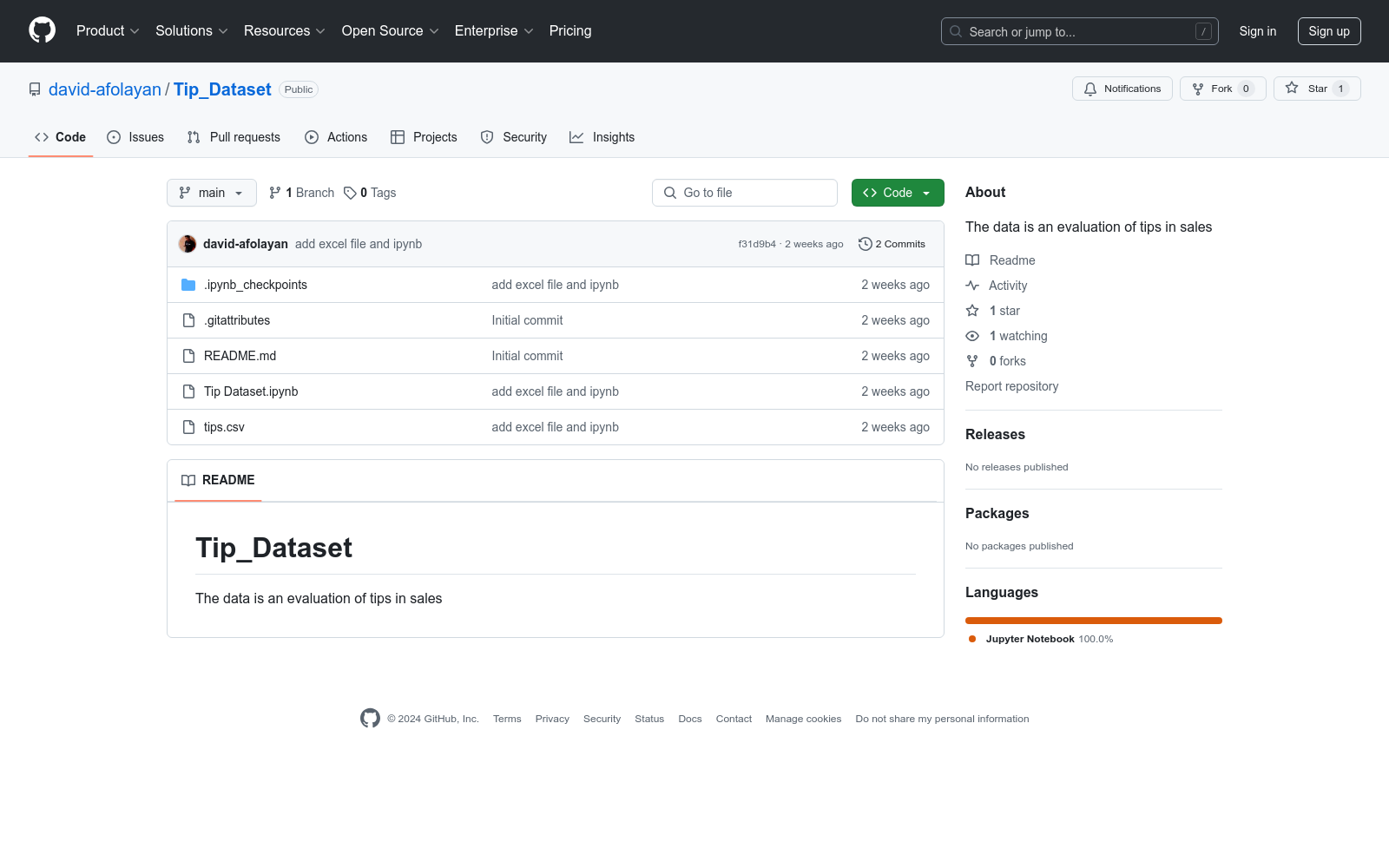Switch to the Security tab
This screenshot has height=868, width=1389.
click(x=514, y=137)
